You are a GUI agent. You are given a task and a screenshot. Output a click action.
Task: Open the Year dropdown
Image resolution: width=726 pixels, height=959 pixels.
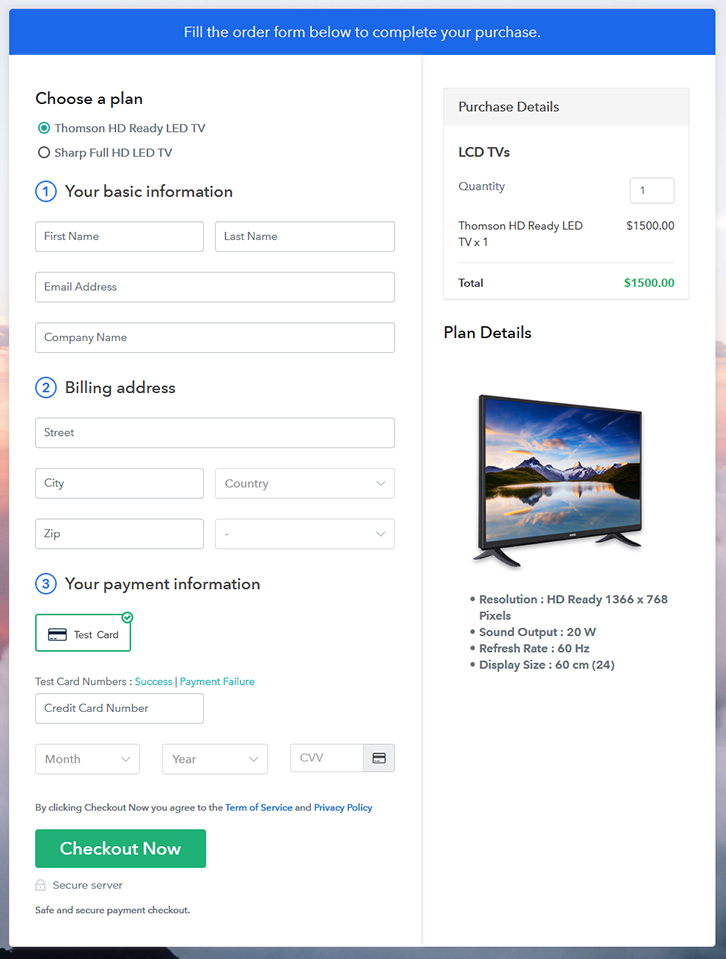coord(215,759)
